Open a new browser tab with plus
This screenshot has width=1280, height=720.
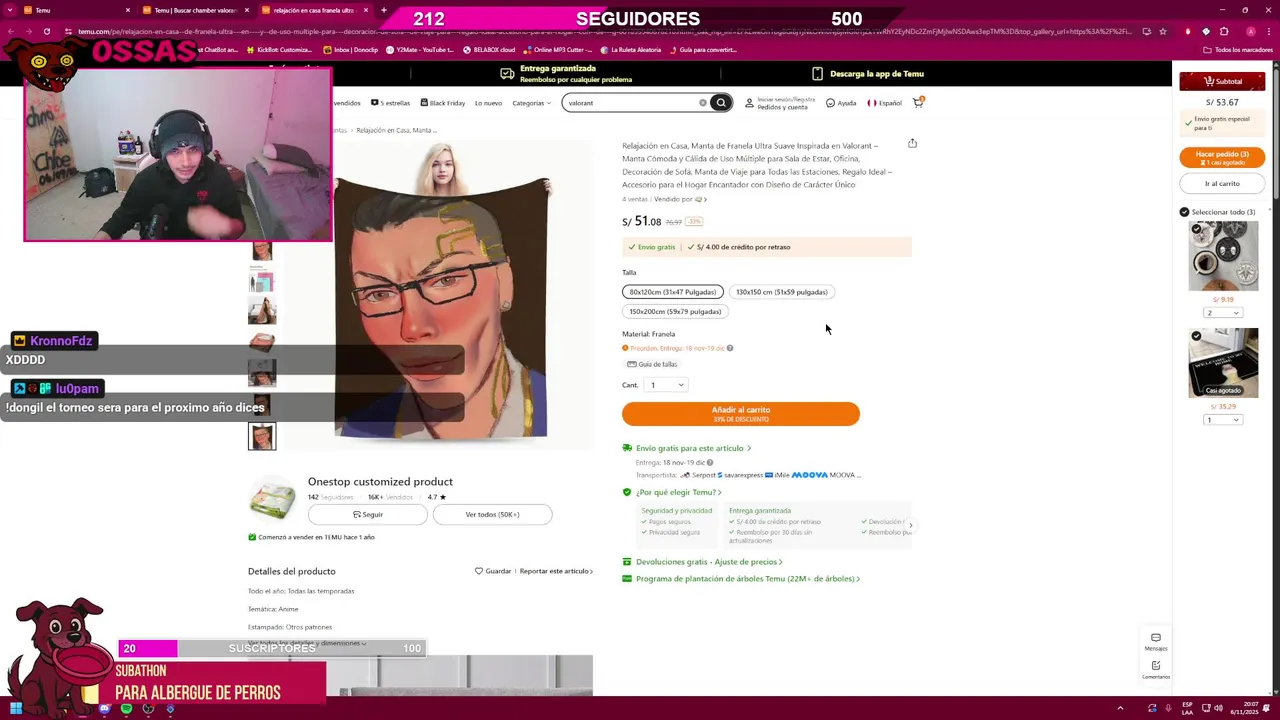coord(383,10)
